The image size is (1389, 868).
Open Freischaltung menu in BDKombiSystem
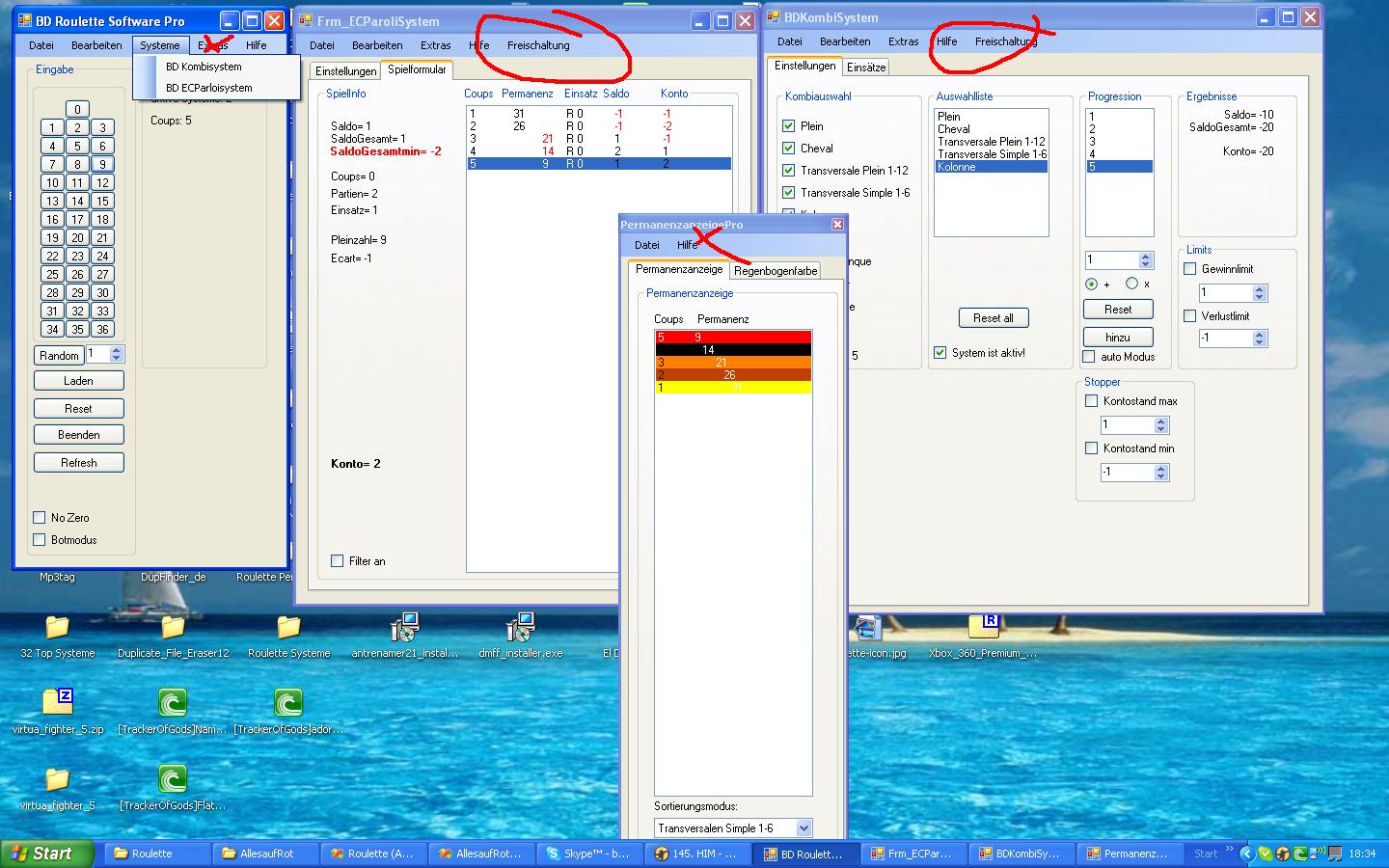(x=1006, y=41)
